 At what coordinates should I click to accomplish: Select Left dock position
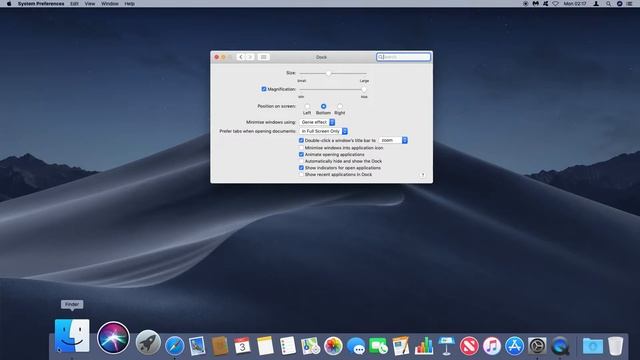pyautogui.click(x=307, y=107)
